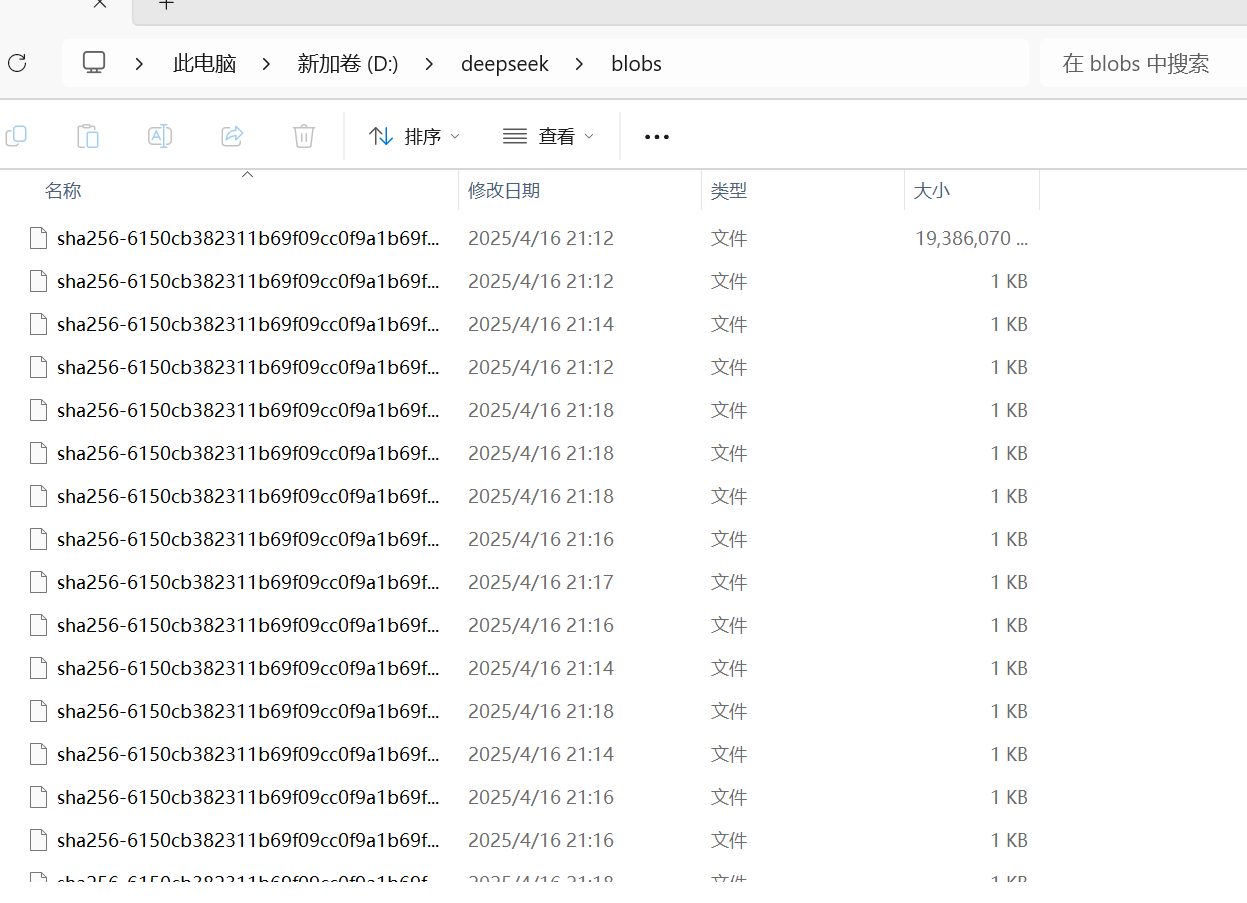
Task: Go to 此电脑 in the breadcrumb
Action: [204, 64]
